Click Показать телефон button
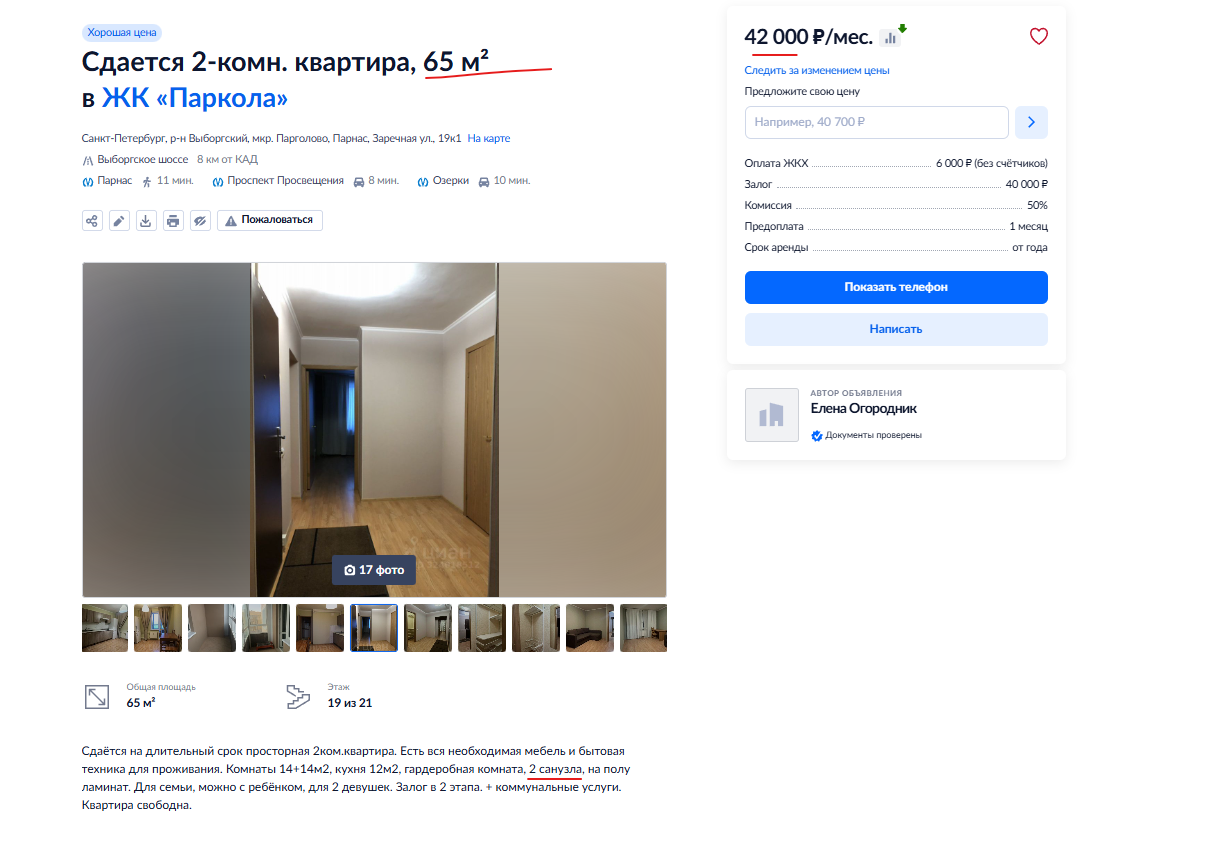 (x=896, y=287)
